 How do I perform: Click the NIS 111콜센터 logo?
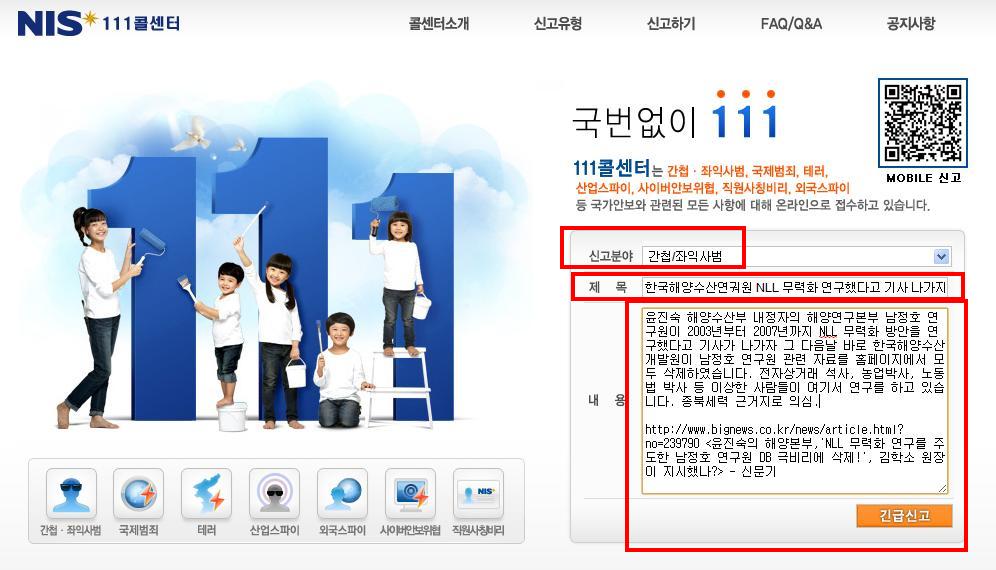[x=98, y=23]
